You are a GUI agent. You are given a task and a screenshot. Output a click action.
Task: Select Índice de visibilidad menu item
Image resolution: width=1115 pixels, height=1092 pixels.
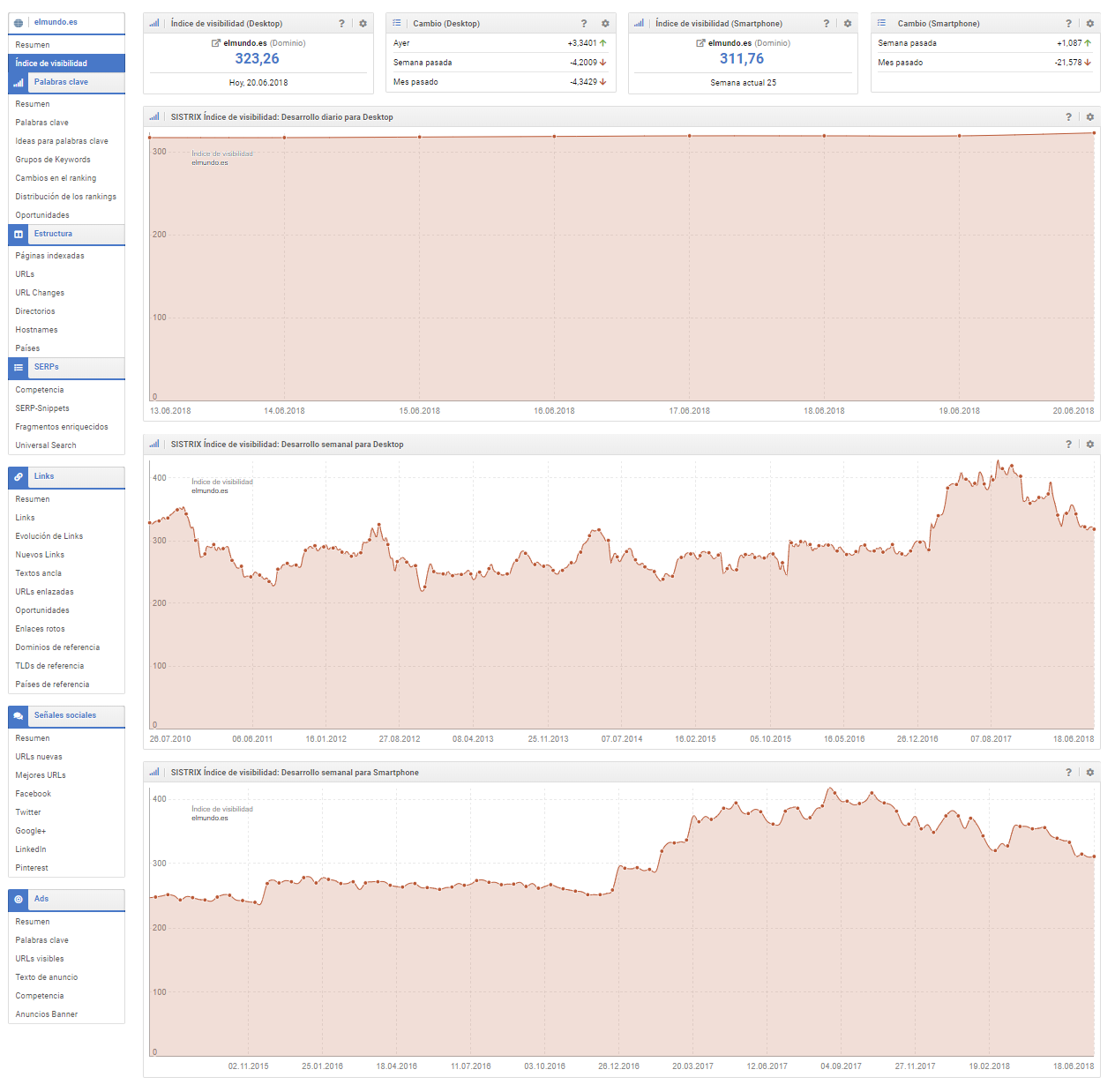point(51,64)
